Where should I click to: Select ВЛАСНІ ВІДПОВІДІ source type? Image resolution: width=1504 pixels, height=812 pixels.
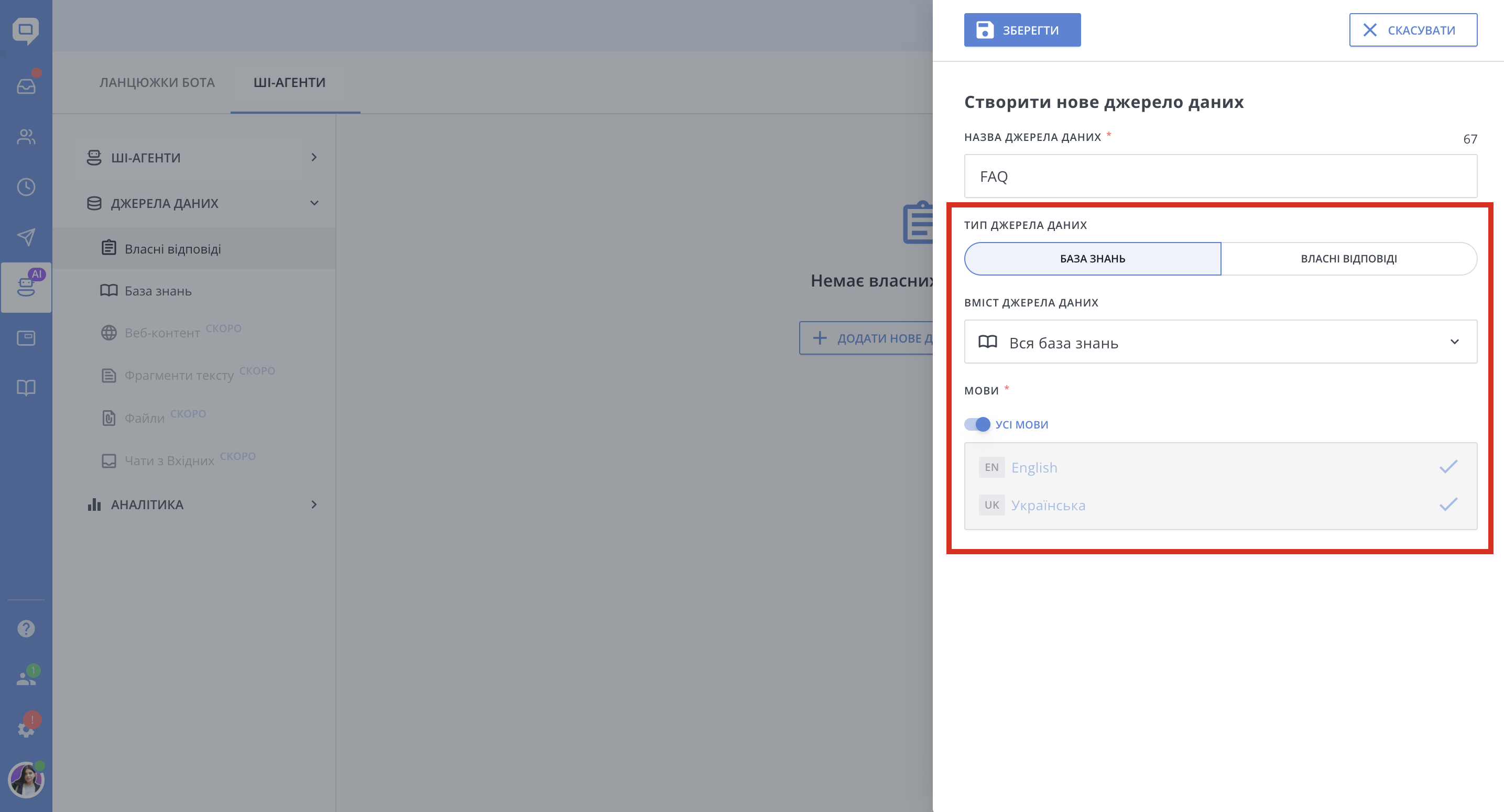pyautogui.click(x=1349, y=259)
